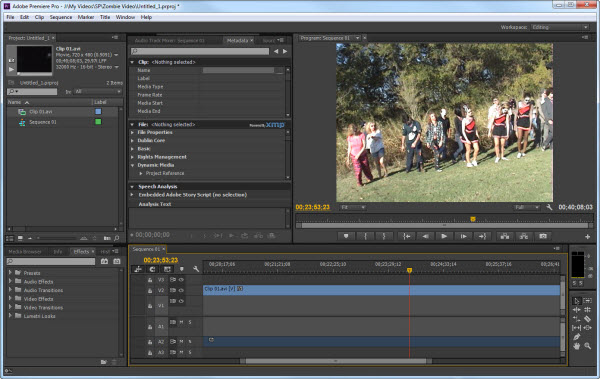Screen dimensions: 600x379
Task: Toggle timeline Snap button
Action: pos(152,269)
